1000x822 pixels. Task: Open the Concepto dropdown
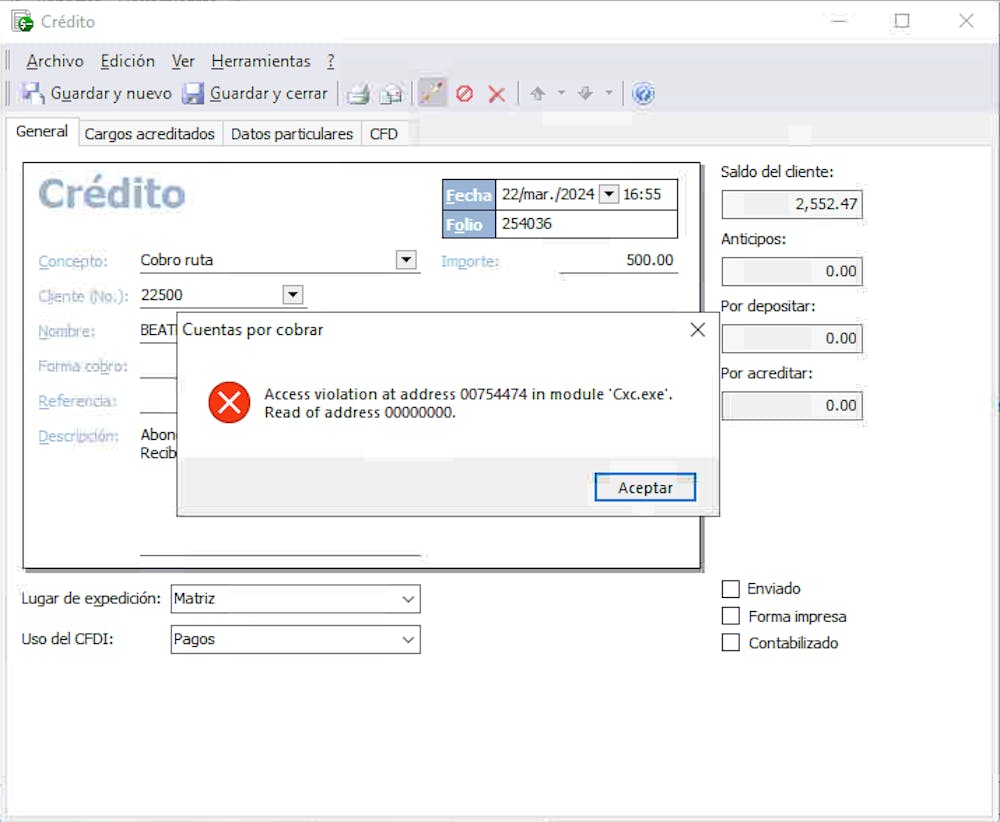[406, 260]
